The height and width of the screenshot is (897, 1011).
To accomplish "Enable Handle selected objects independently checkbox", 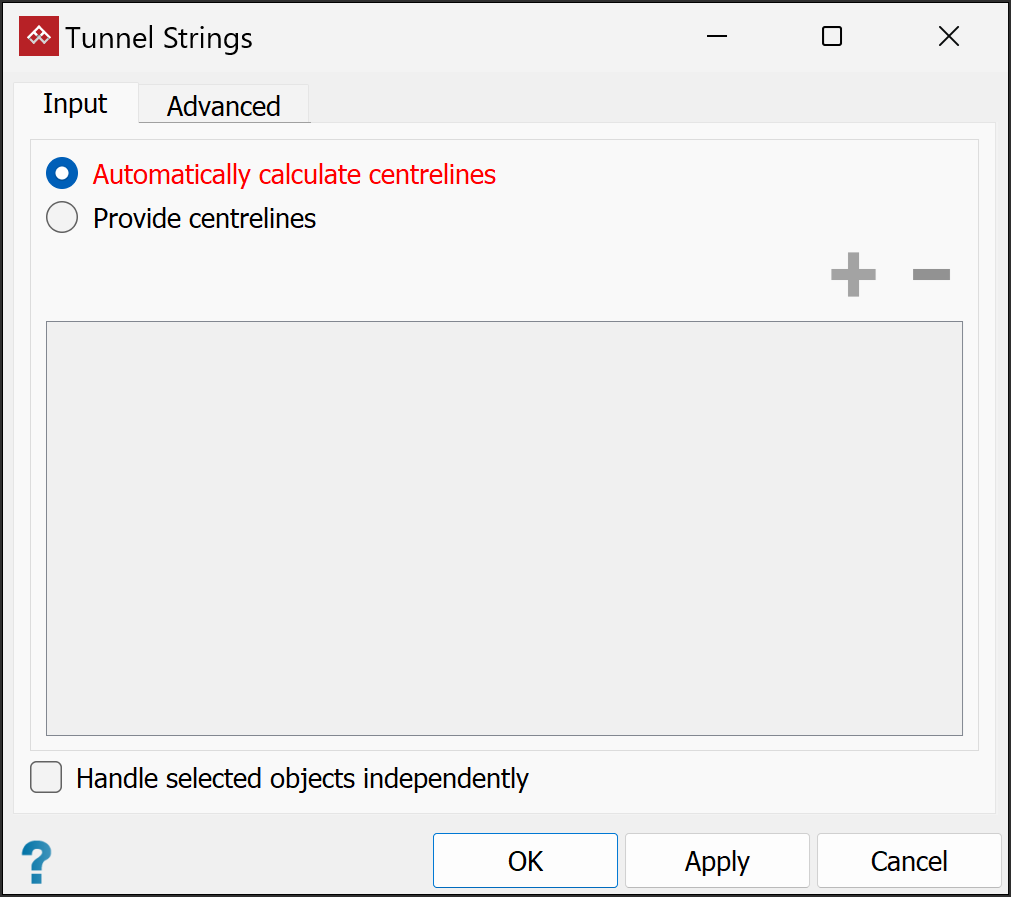I will (46, 778).
